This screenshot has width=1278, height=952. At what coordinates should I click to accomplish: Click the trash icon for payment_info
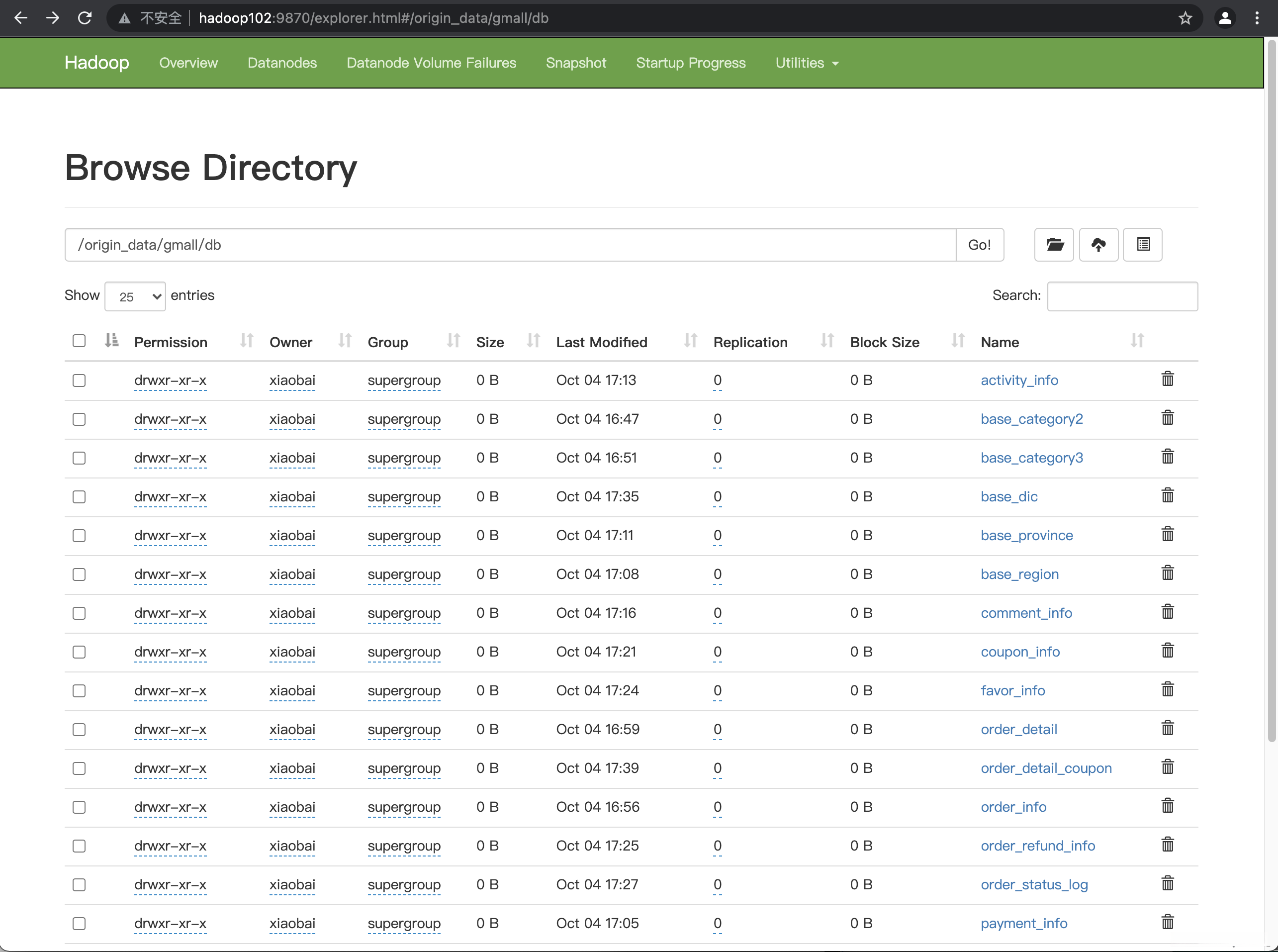1168,922
